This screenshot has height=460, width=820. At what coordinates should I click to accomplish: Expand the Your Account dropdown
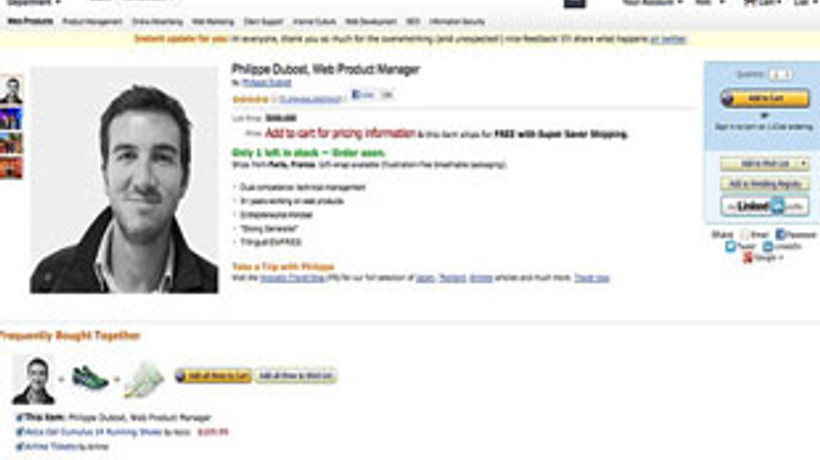pos(652,3)
